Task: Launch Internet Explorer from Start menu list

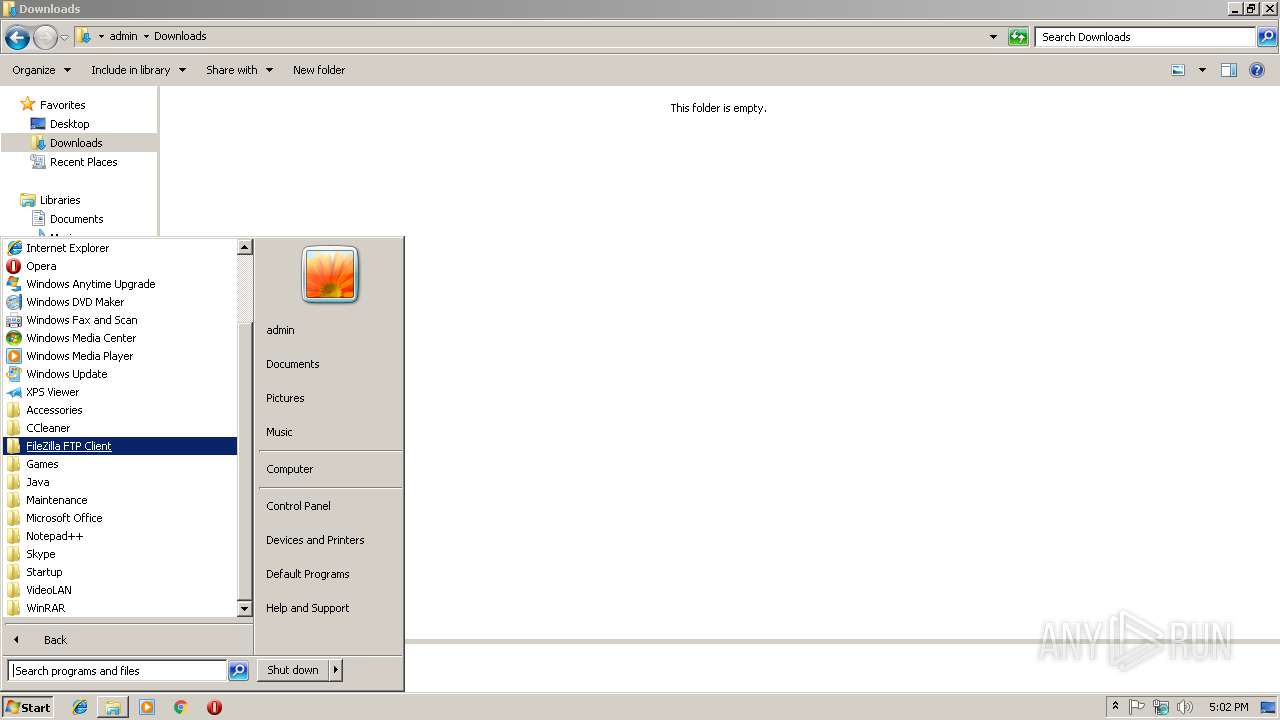Action: (x=120, y=248)
